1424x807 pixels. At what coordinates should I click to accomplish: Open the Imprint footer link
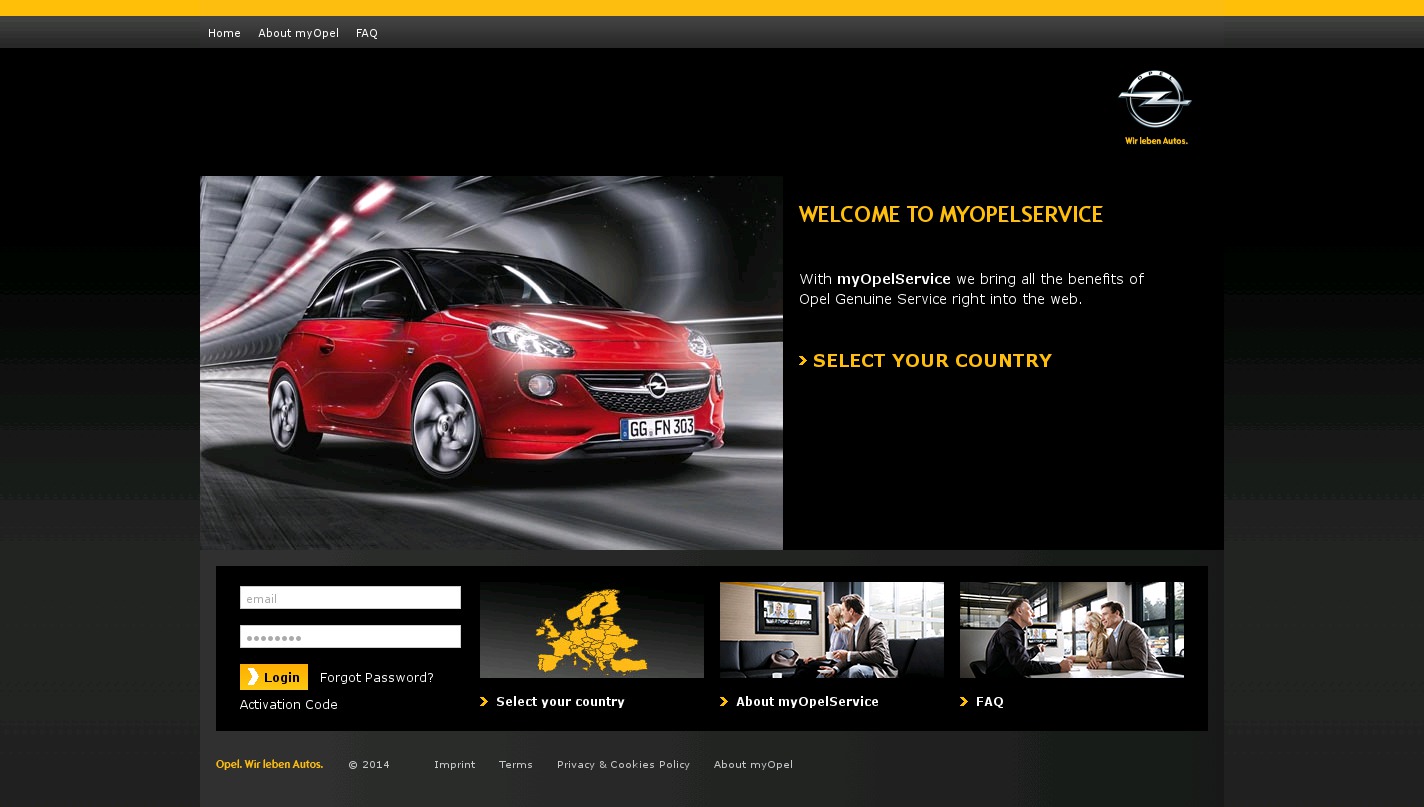tap(454, 765)
